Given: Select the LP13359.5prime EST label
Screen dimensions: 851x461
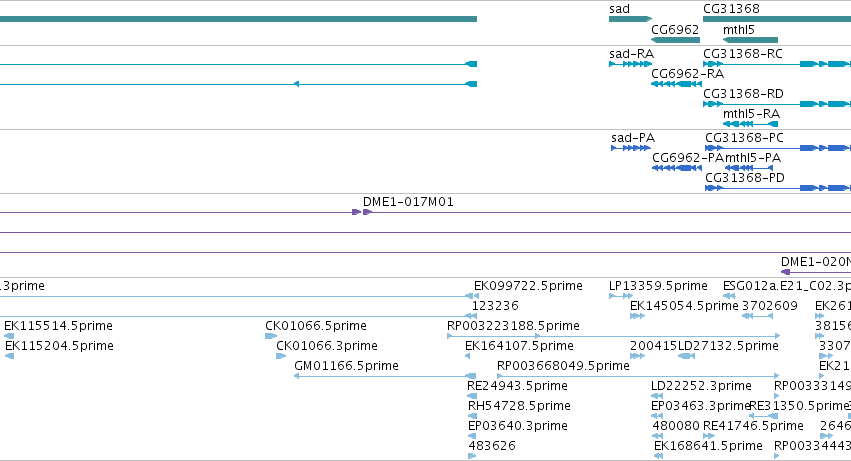Looking at the screenshot, I should point(658,286).
